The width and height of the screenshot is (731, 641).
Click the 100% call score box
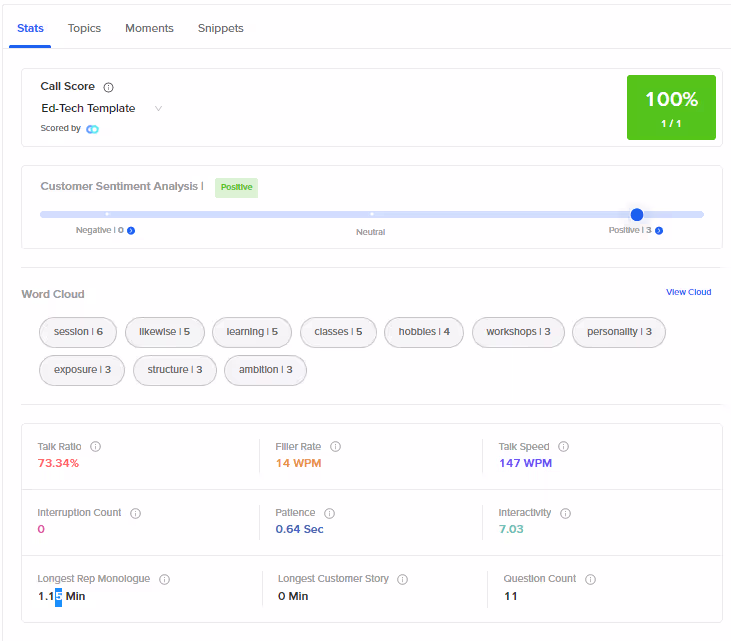[671, 108]
